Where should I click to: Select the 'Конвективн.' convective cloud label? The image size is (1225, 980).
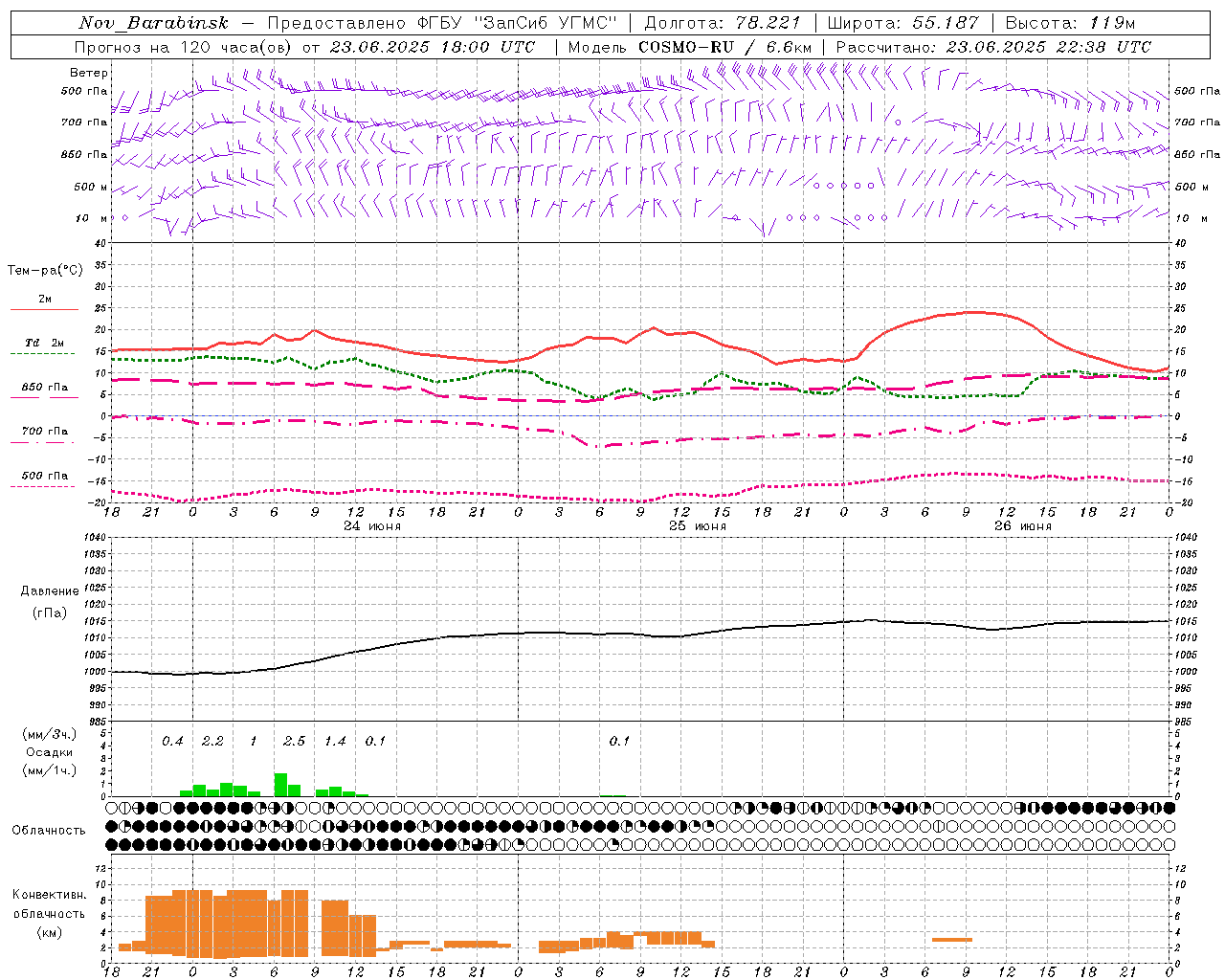(x=49, y=895)
